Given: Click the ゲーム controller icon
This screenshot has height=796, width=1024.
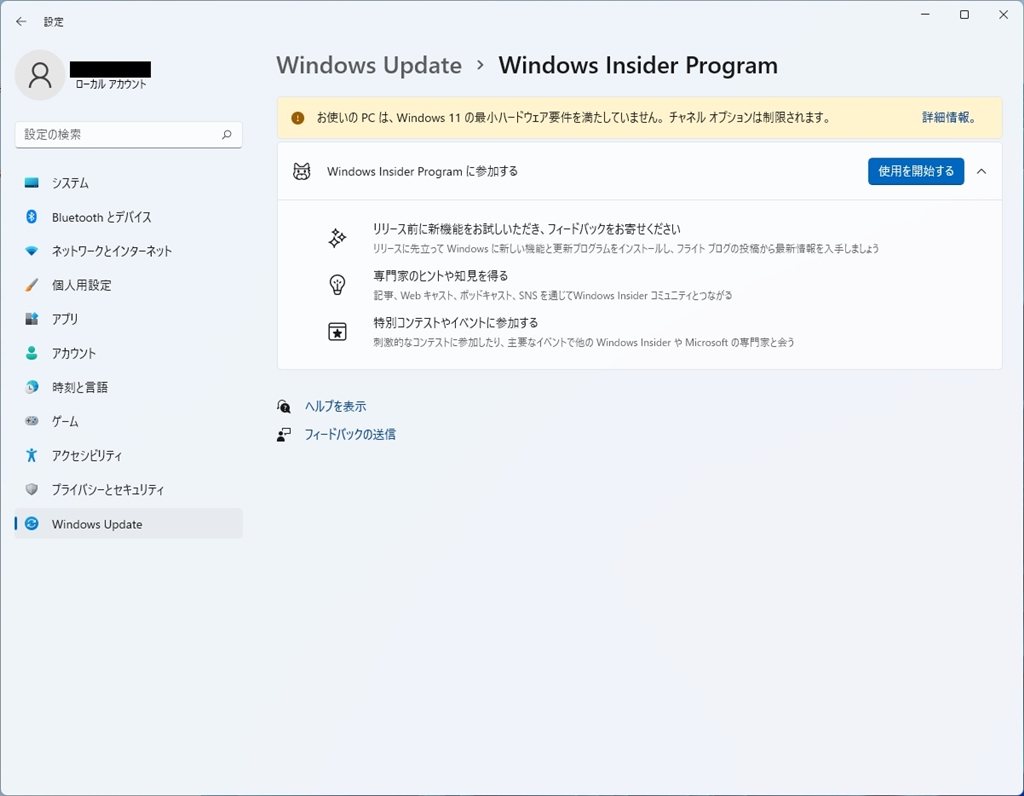Looking at the screenshot, I should pyautogui.click(x=31, y=421).
